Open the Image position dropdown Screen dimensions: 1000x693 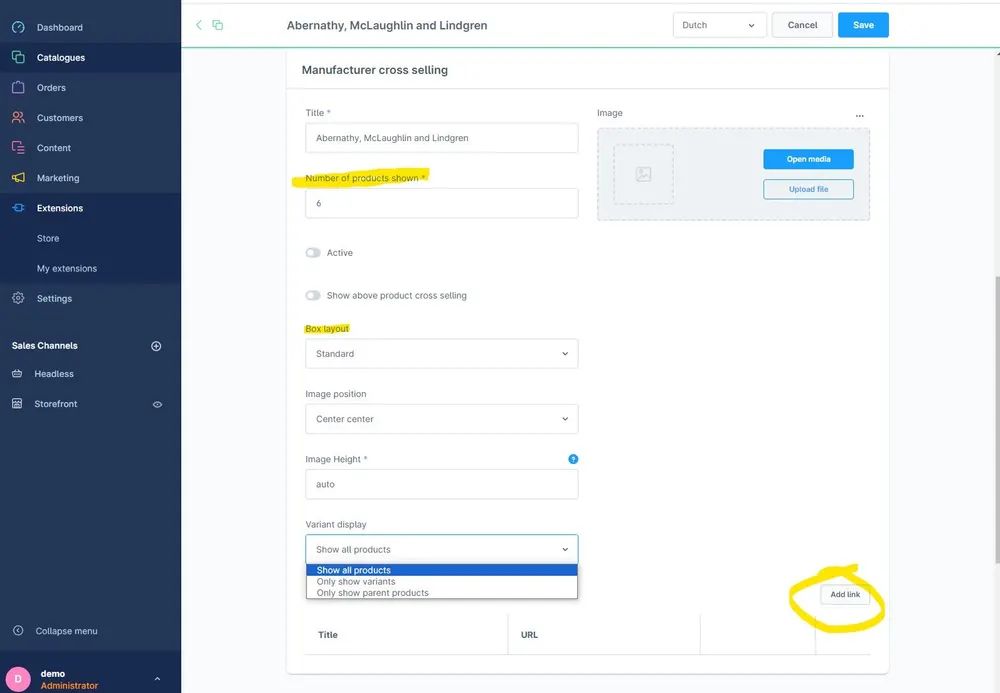(x=441, y=419)
